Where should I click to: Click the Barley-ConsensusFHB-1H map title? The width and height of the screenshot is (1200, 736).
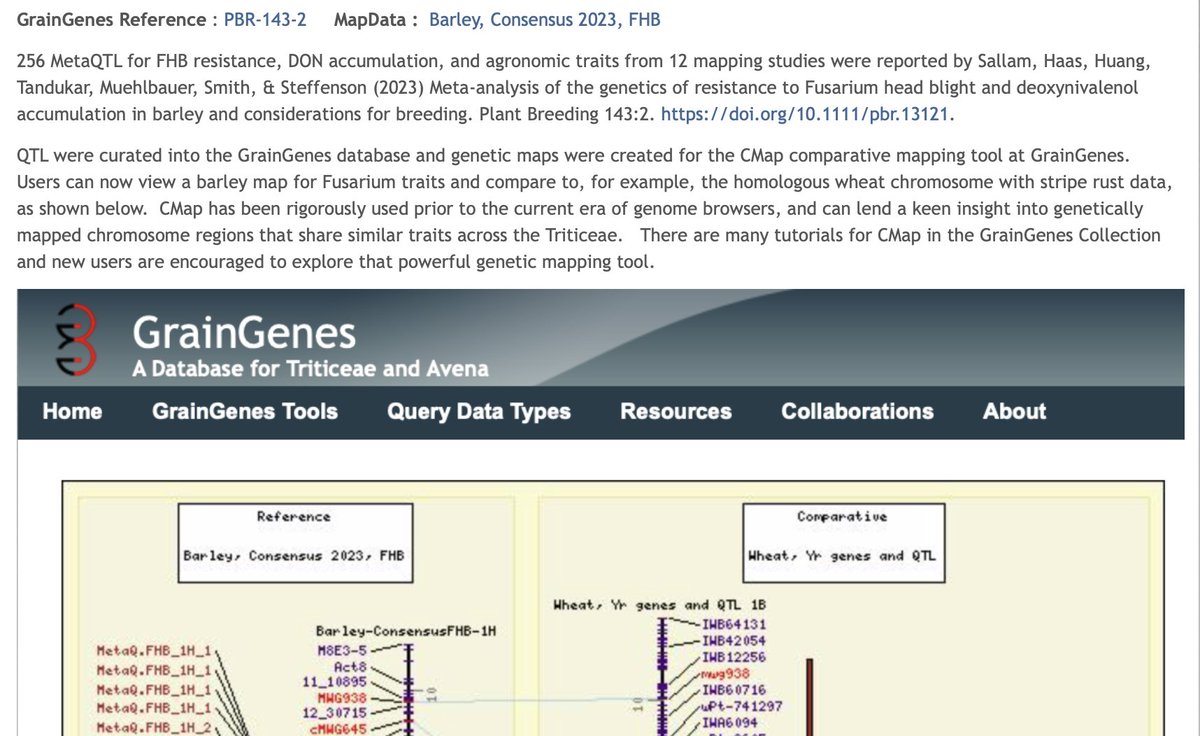[405, 632]
